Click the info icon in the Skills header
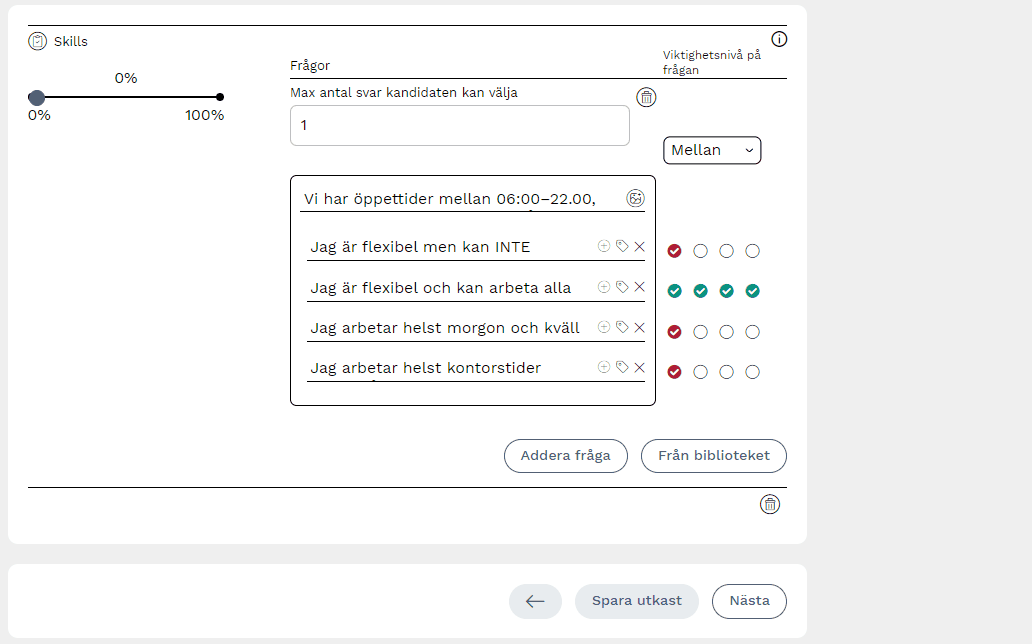Screen dimensions: 1032x644 tap(780, 40)
